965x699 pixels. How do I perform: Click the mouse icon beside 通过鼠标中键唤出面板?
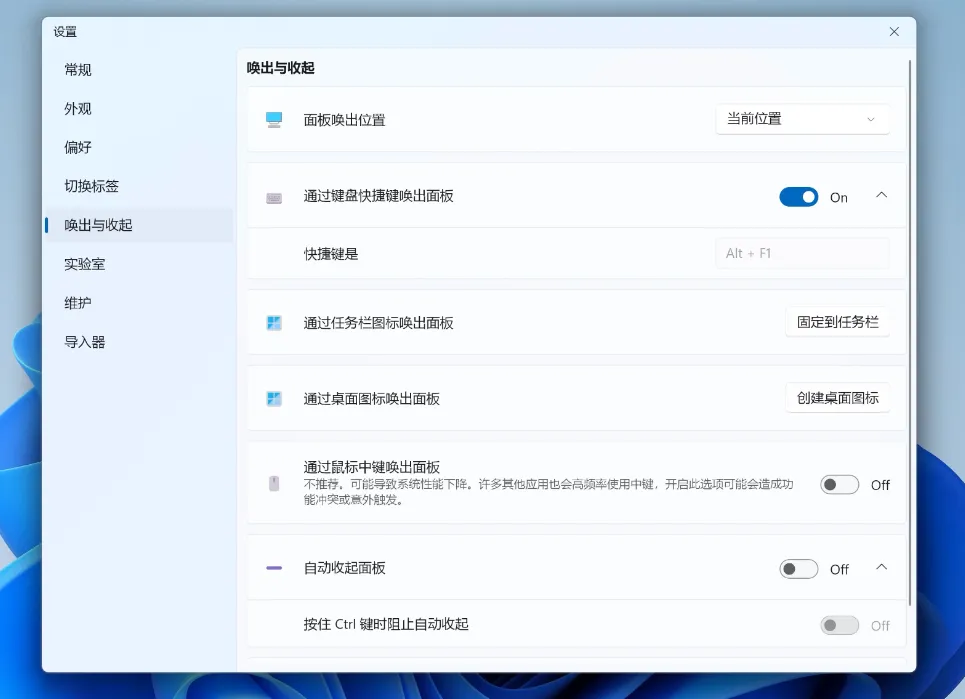[x=274, y=483]
